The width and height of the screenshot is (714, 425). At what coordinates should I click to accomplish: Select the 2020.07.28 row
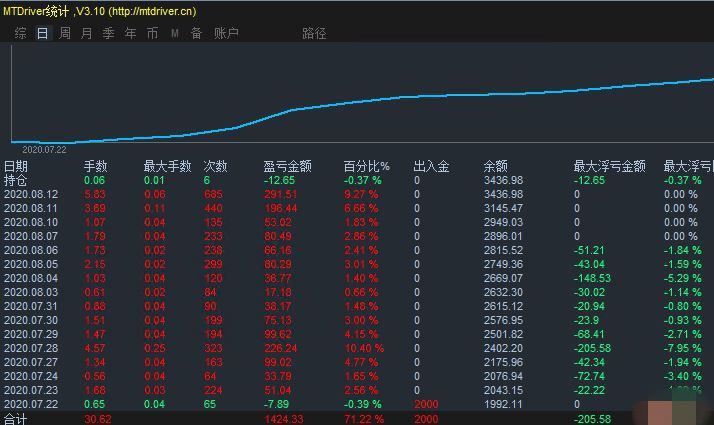[357, 348]
